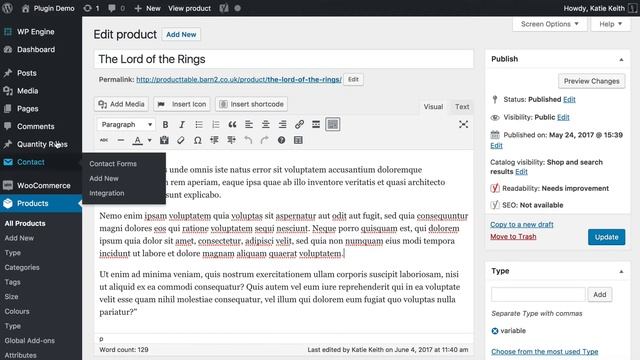Click the Update button

pyautogui.click(x=606, y=237)
